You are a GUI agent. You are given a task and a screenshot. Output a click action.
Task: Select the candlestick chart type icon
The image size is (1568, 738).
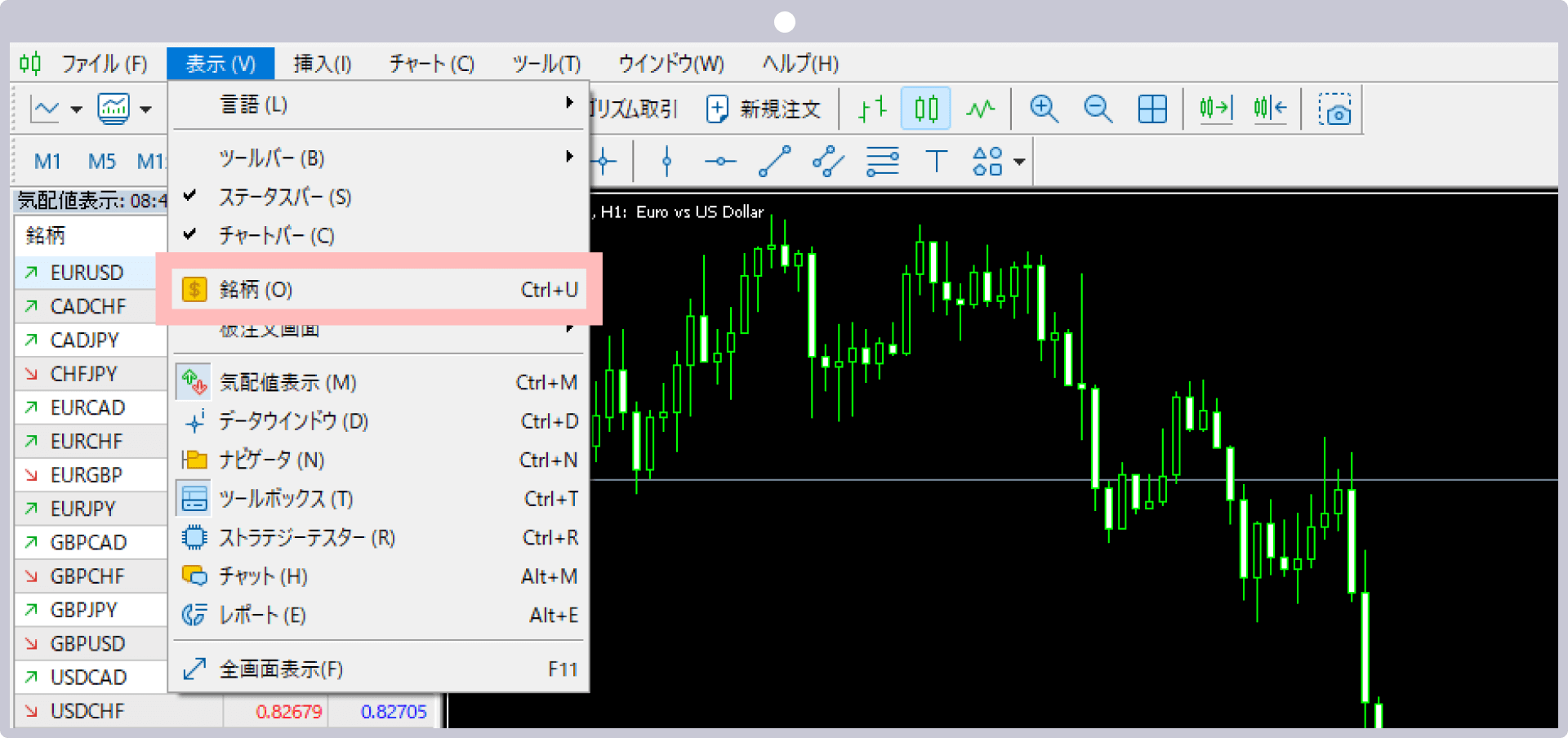pyautogui.click(x=926, y=109)
